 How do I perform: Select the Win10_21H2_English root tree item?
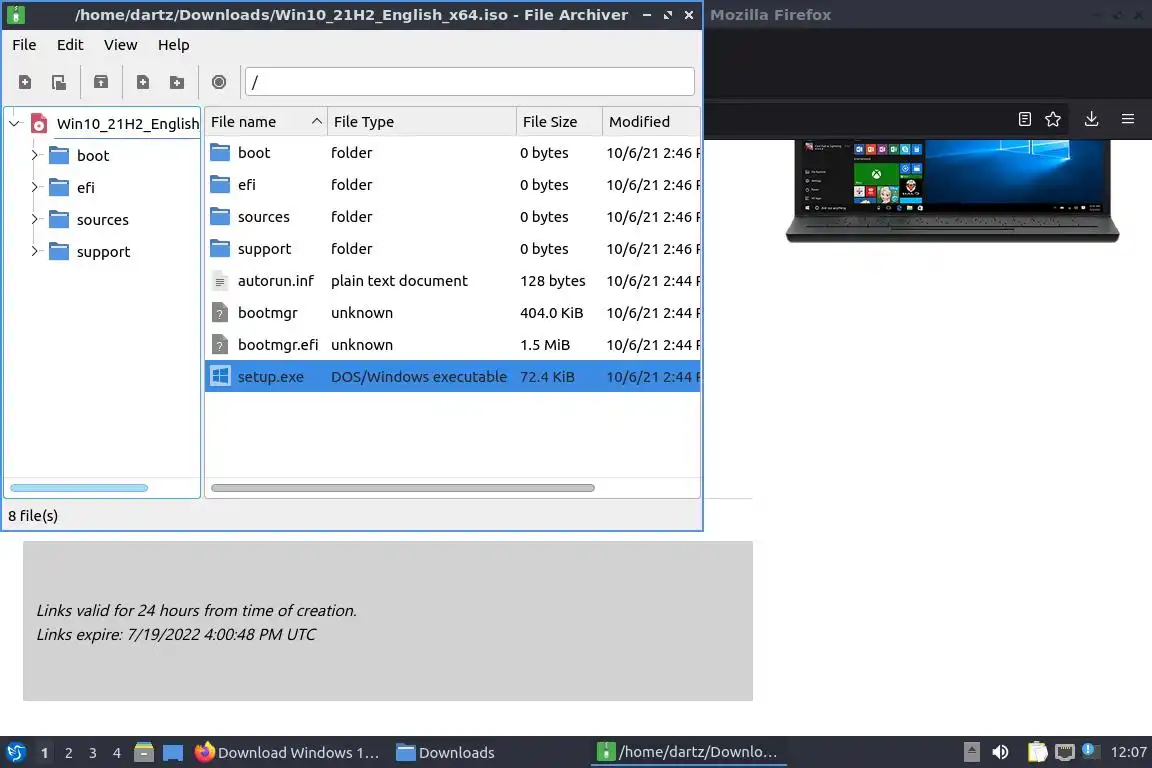point(115,123)
